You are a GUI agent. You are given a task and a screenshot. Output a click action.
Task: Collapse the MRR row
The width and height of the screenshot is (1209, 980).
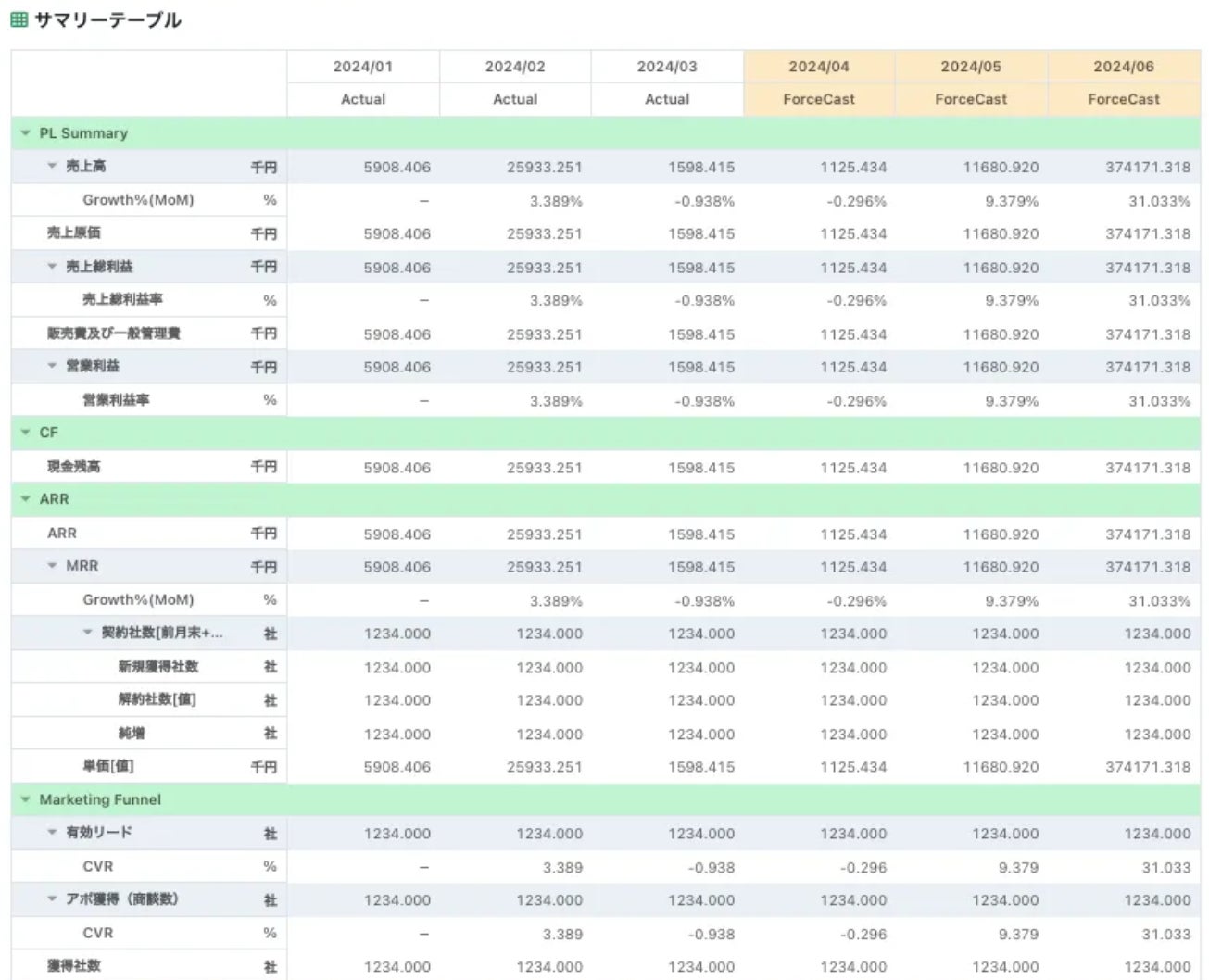click(x=53, y=566)
